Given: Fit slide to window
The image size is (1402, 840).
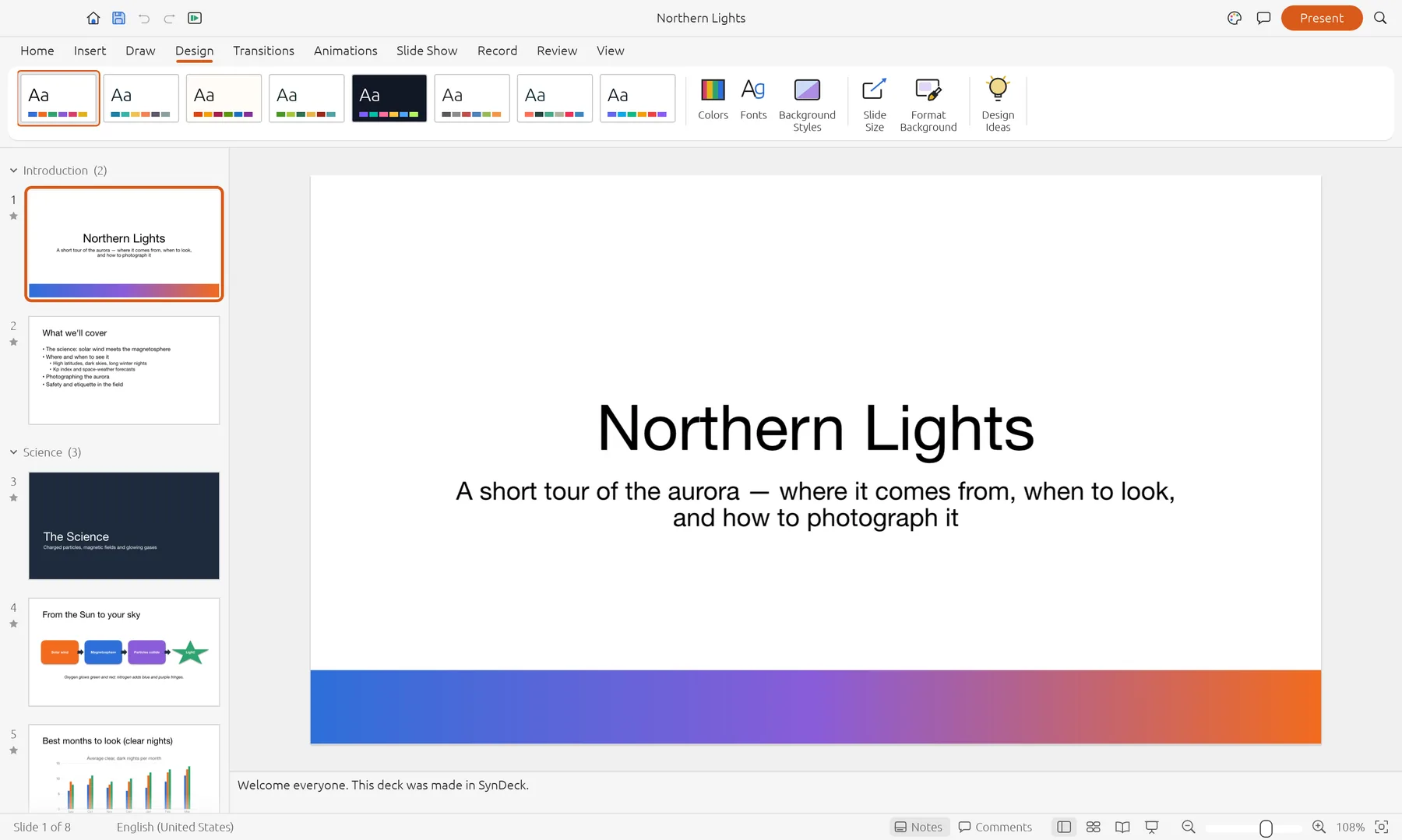Looking at the screenshot, I should coord(1382,827).
